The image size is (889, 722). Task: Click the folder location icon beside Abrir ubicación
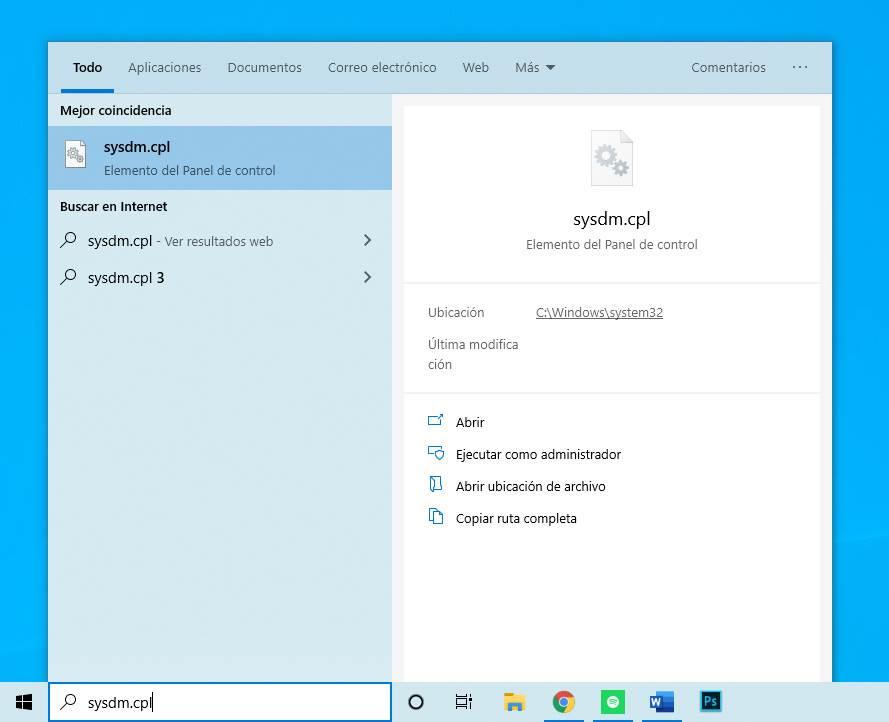435,484
